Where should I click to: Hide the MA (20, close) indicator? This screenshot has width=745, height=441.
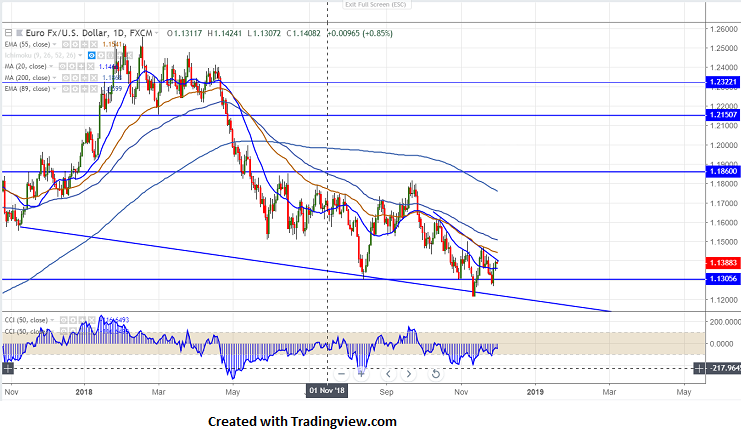pyautogui.click(x=62, y=67)
